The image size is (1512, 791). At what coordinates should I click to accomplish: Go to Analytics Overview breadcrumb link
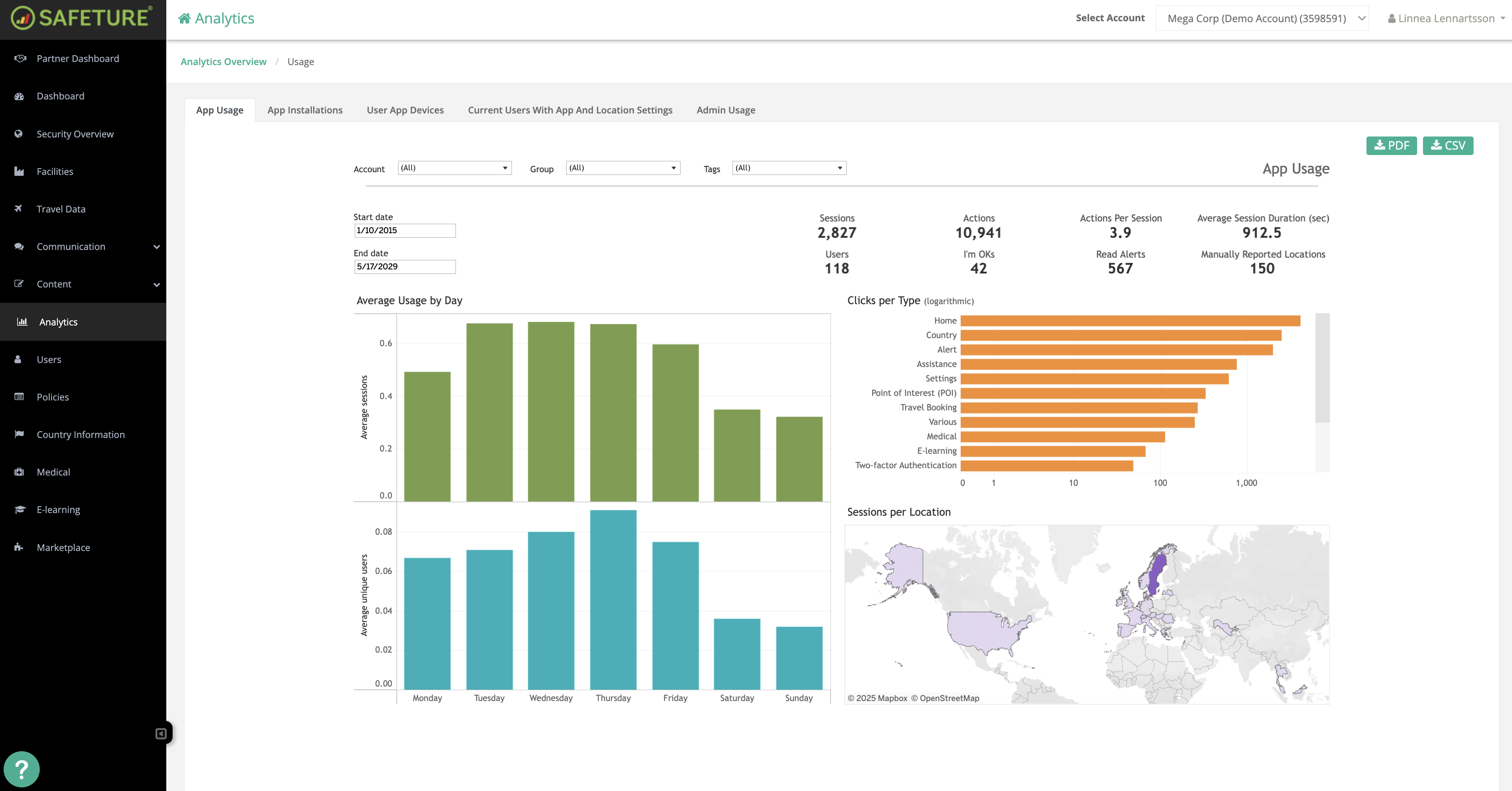click(223, 61)
